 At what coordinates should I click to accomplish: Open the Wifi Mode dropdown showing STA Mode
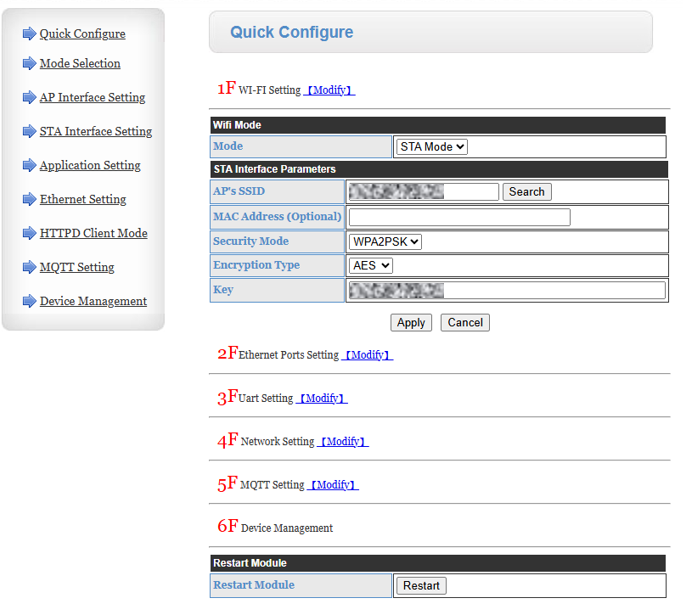431,147
